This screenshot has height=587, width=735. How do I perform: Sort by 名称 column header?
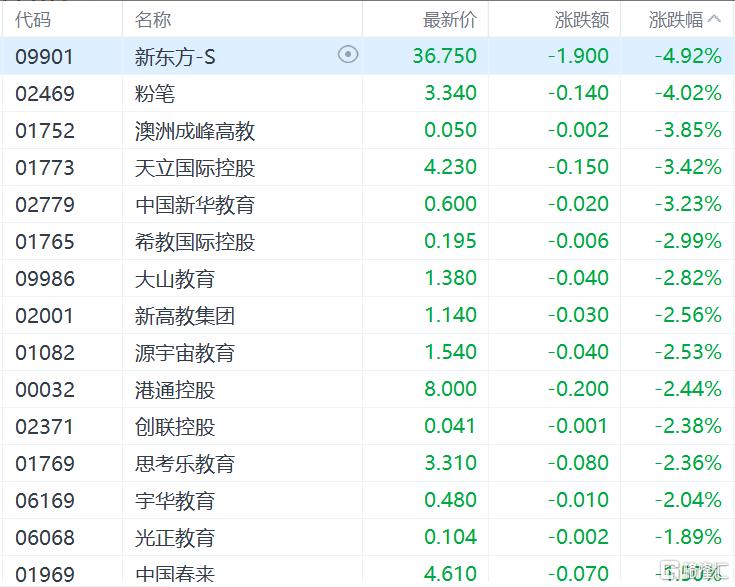click(x=153, y=20)
